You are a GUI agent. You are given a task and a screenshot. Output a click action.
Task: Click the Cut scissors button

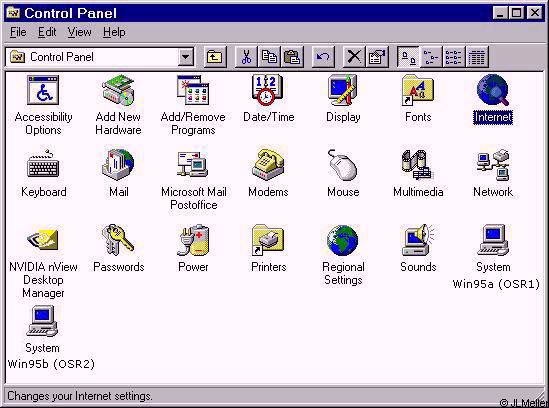point(246,57)
